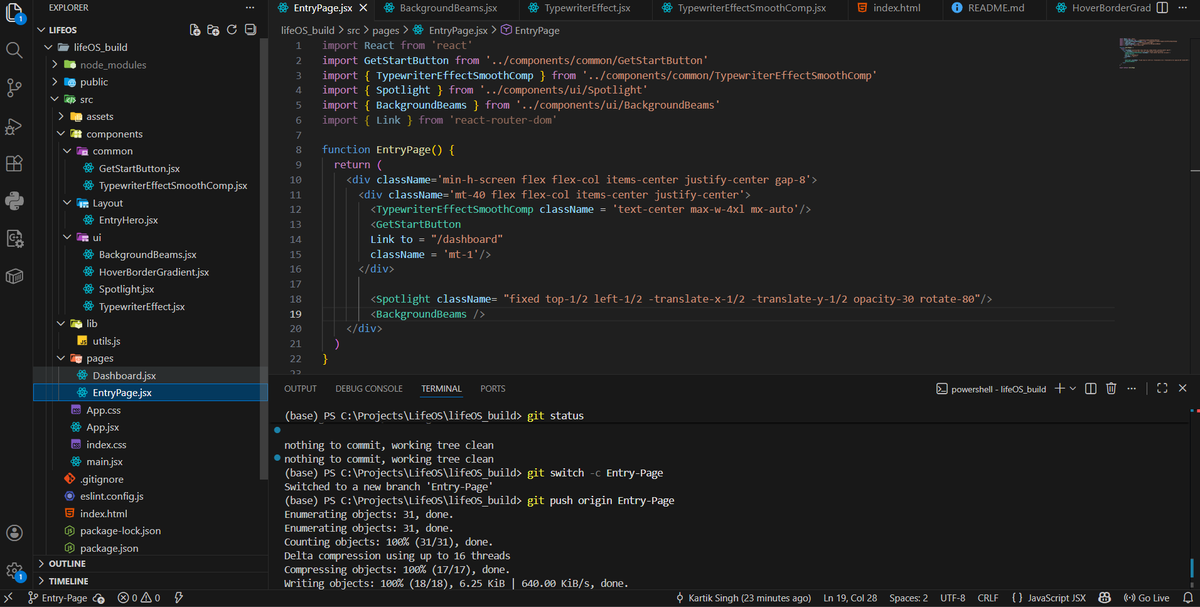Click the New Folder icon in Explorer

click(213, 30)
